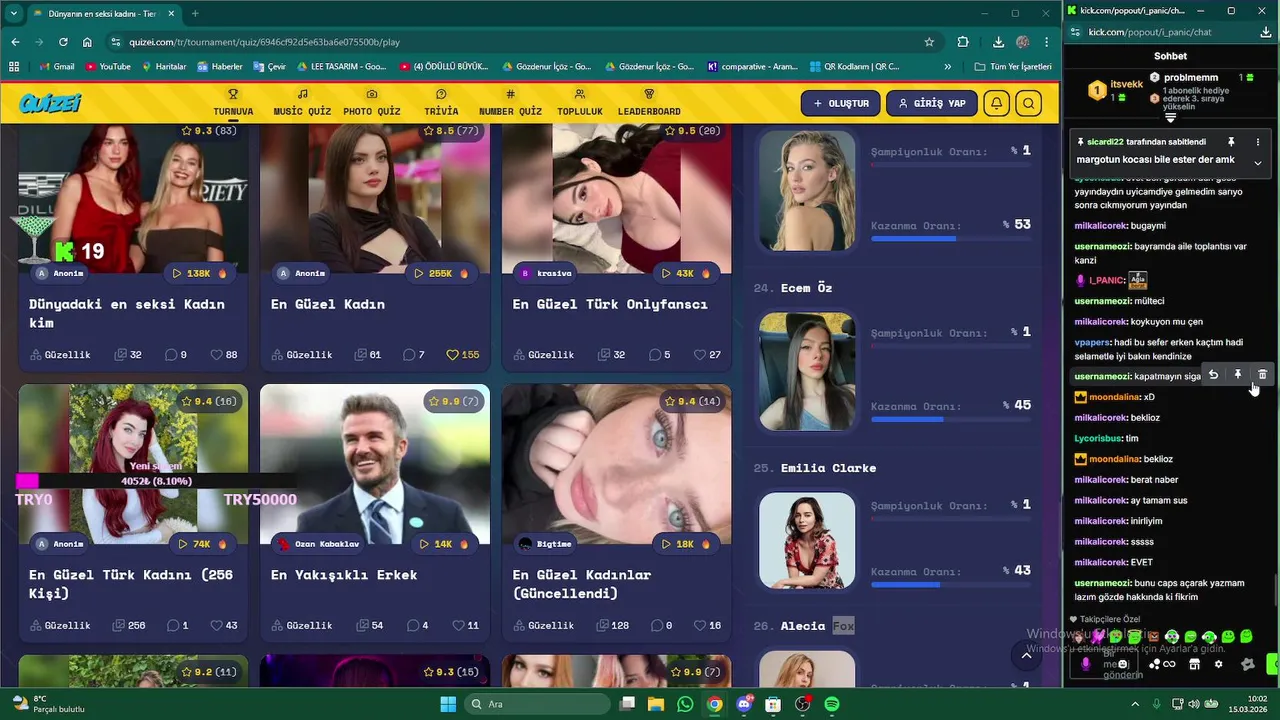Reload the quizei page
1280x720 pixels.
coord(63,42)
